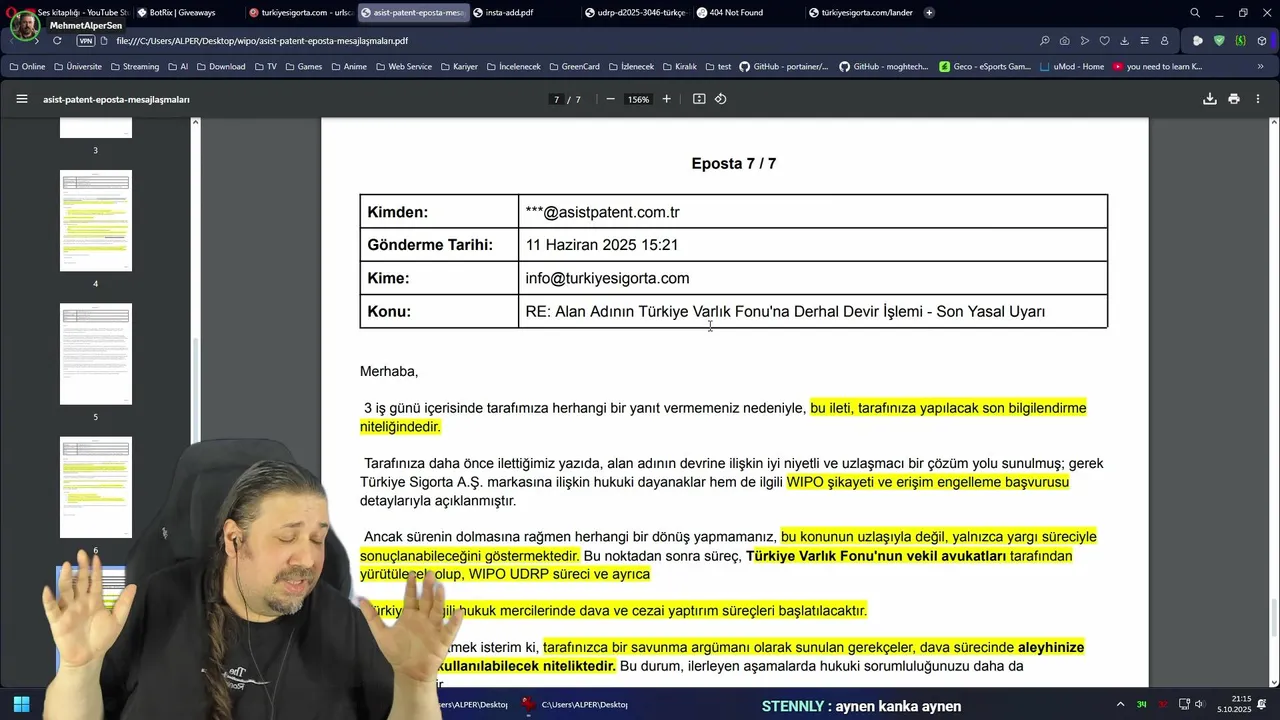This screenshot has width=1280, height=720.
Task: Open the Online bookmarks folder
Action: tap(27, 67)
